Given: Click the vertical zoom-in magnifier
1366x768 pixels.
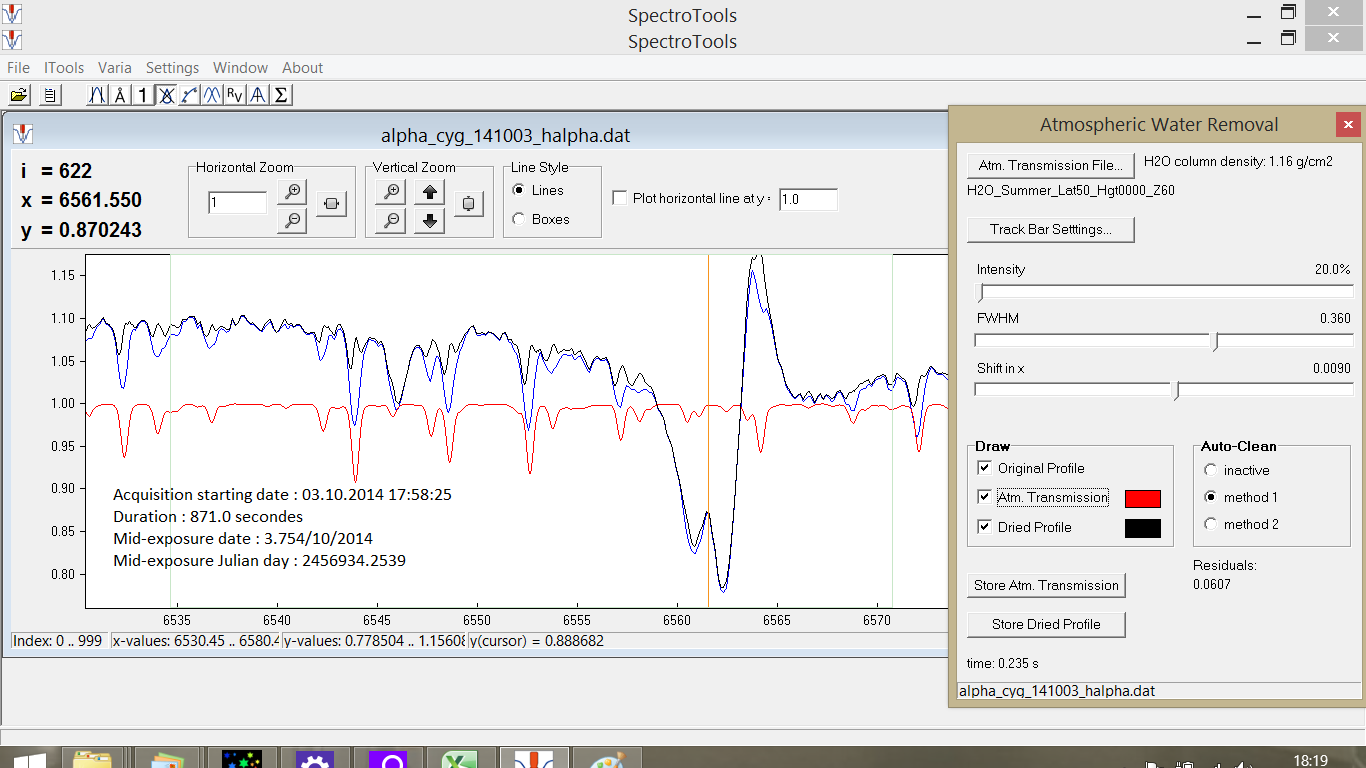Looking at the screenshot, I should [x=392, y=192].
